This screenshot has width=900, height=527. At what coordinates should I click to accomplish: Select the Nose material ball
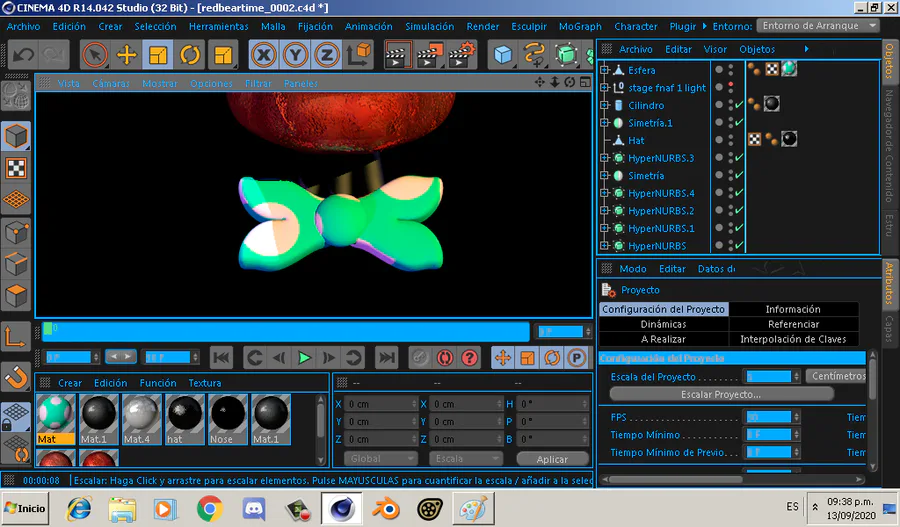(x=228, y=418)
